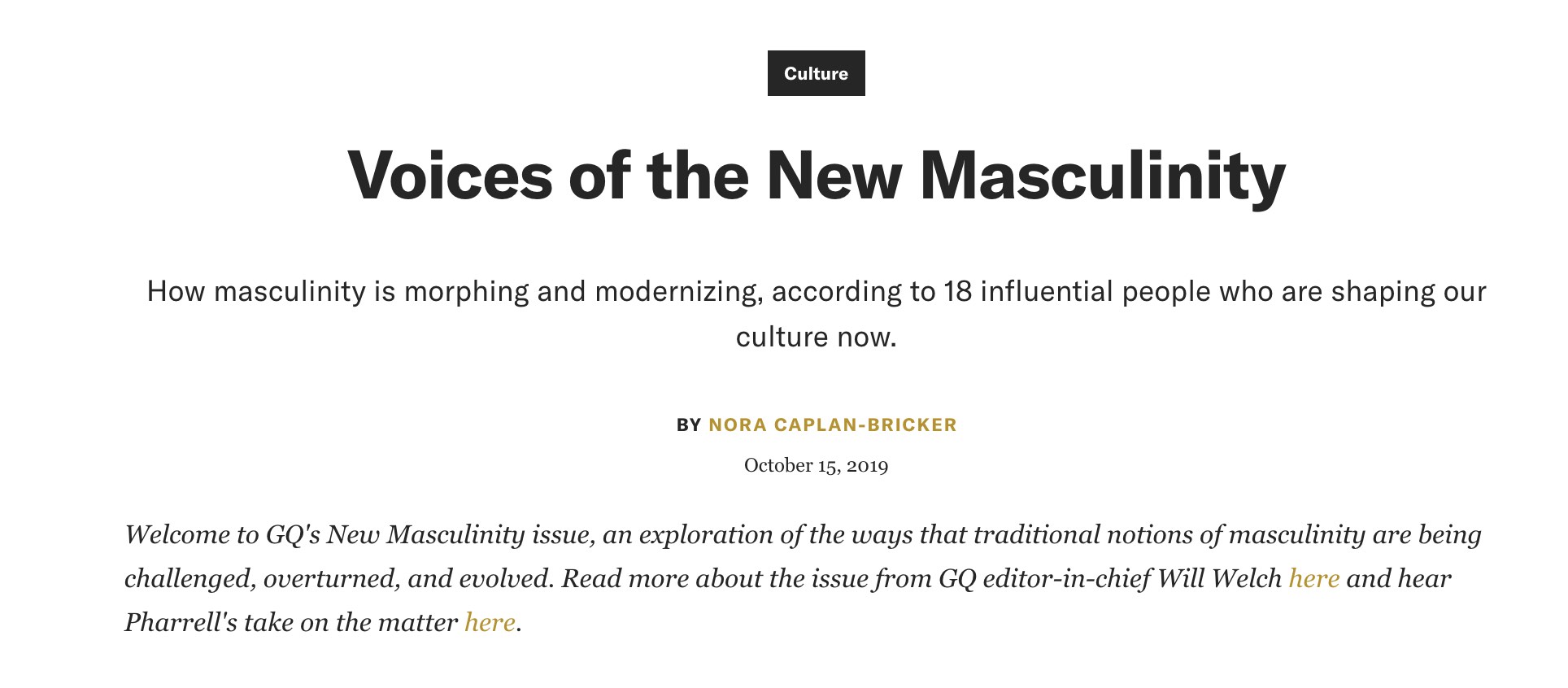The height and width of the screenshot is (688, 1568).
Task: Click "editor-in-chief" in the intro paragraph
Action: pyautogui.click(x=1066, y=578)
